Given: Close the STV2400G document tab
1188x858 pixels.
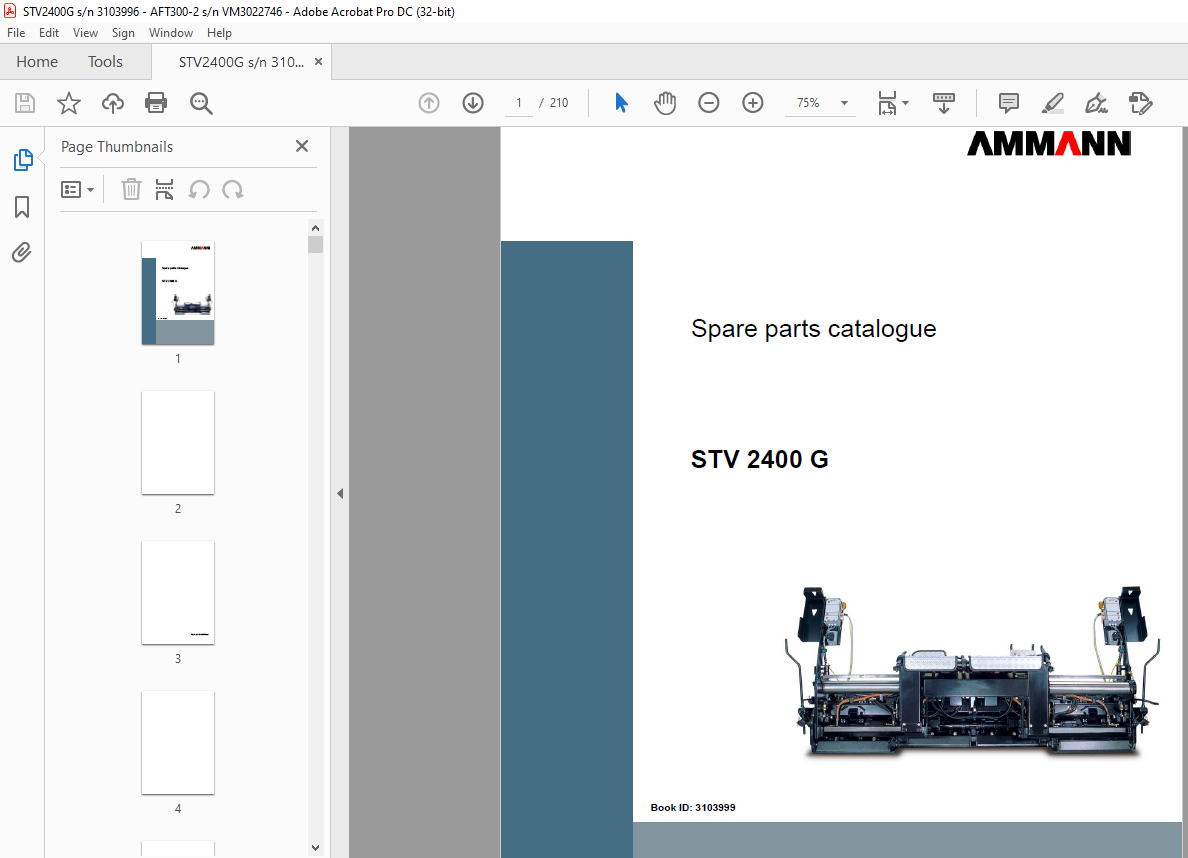Looking at the screenshot, I should [318, 61].
